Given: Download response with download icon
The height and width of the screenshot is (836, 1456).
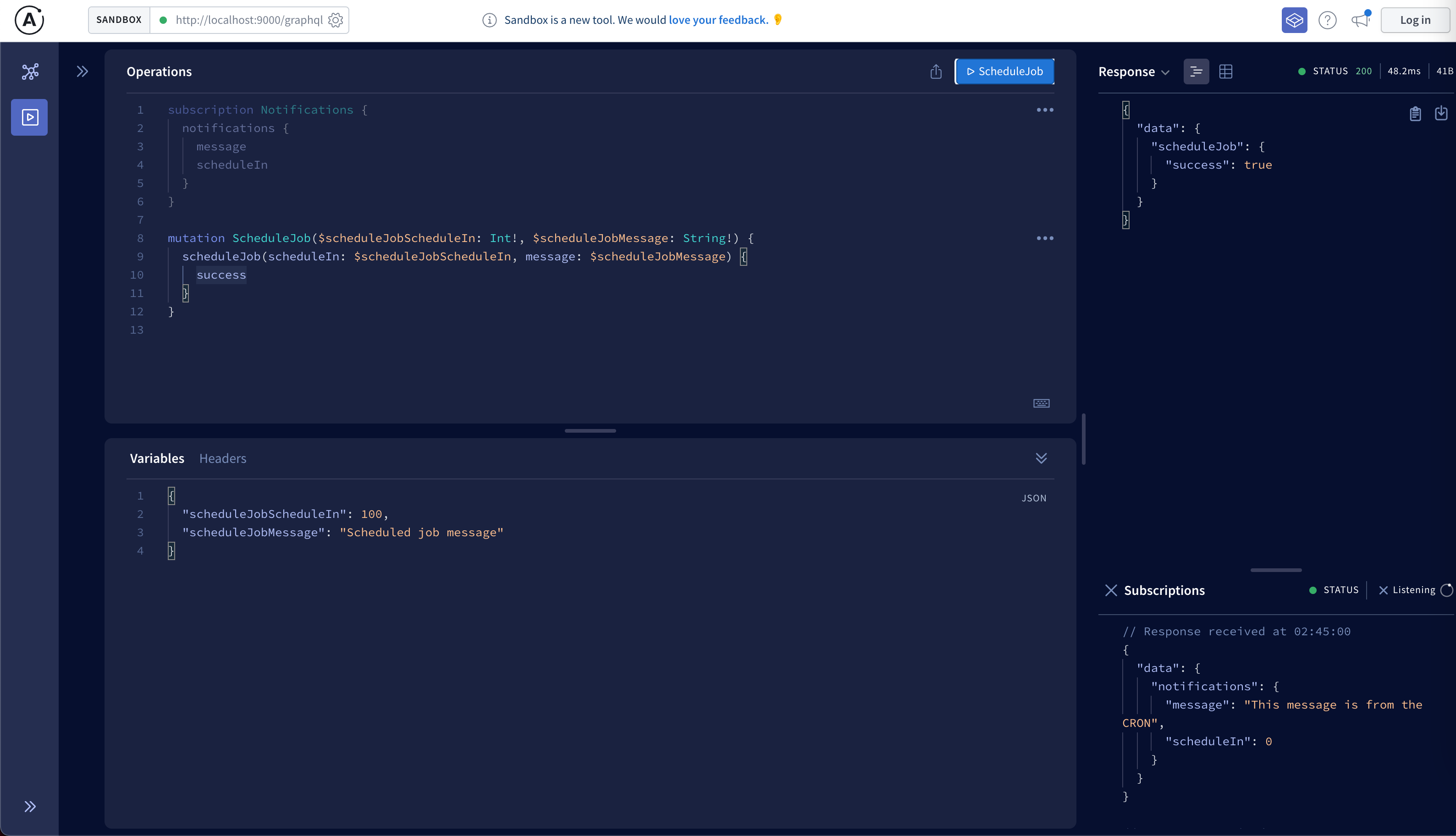Looking at the screenshot, I should 1441,113.
